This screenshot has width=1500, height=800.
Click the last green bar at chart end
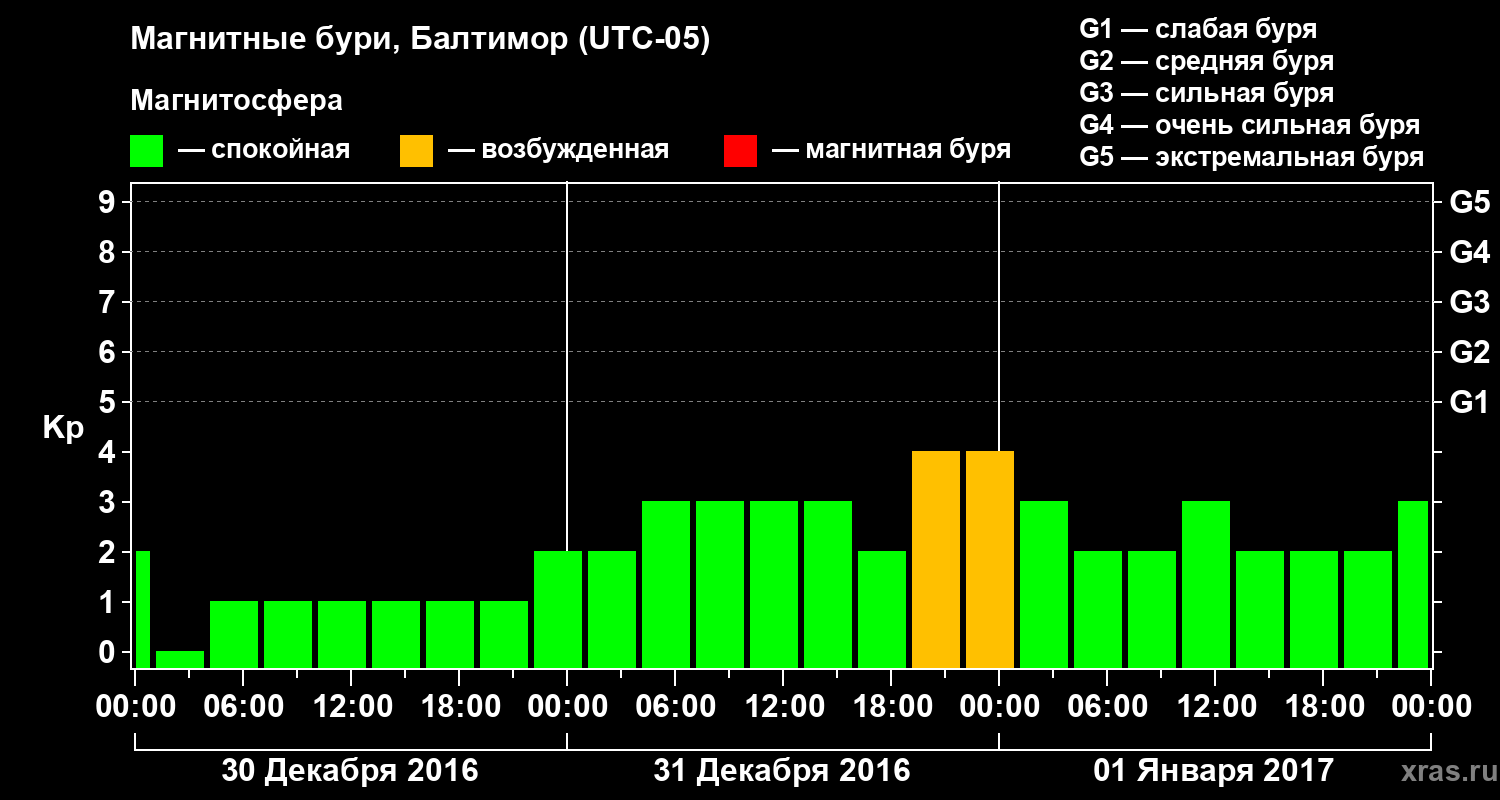tap(1413, 585)
